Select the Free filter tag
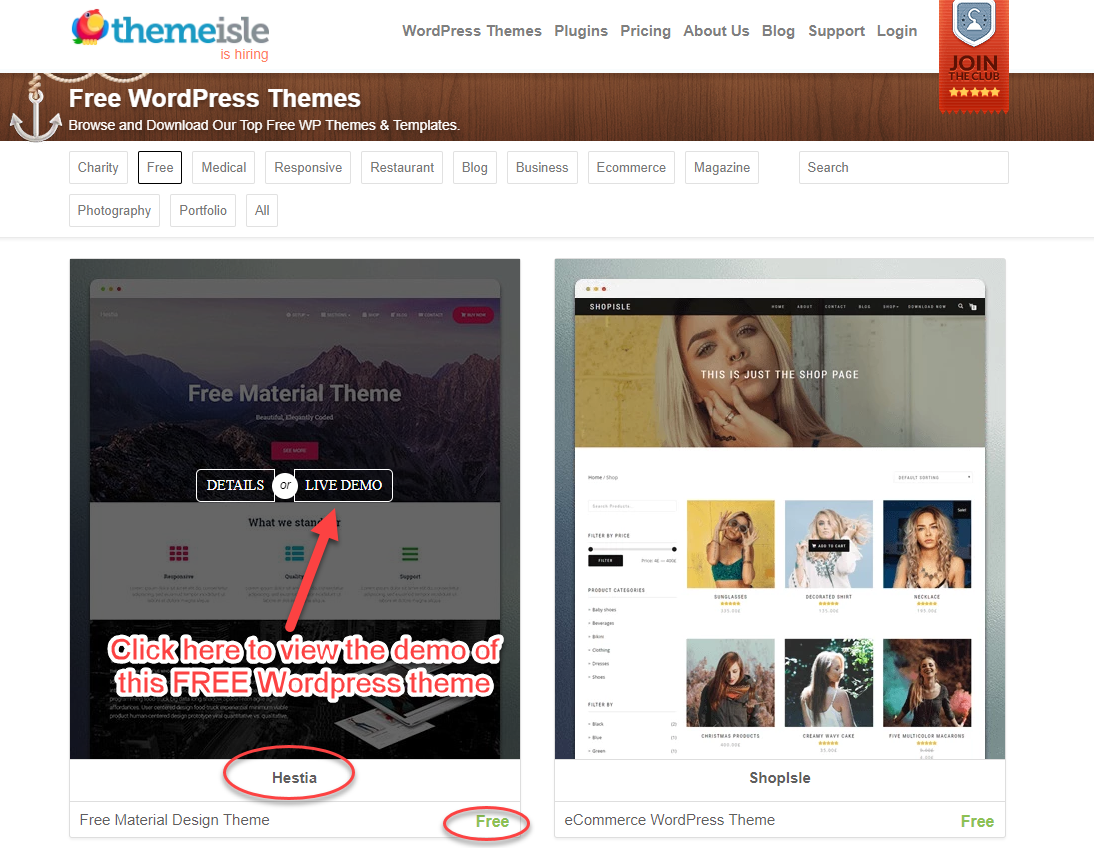Image resolution: width=1094 pixels, height=848 pixels. [160, 168]
